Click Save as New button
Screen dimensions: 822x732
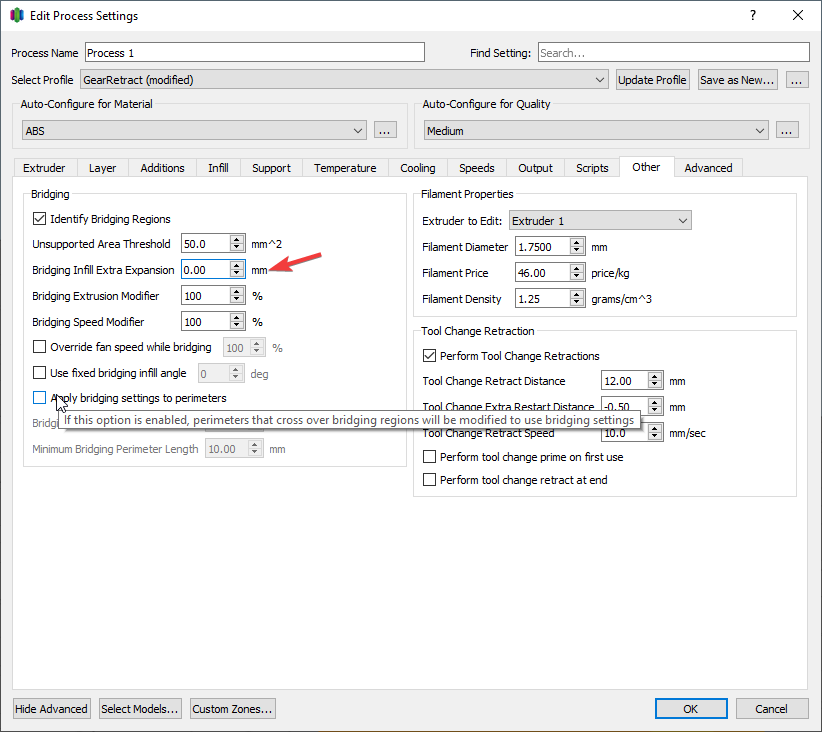tap(737, 80)
